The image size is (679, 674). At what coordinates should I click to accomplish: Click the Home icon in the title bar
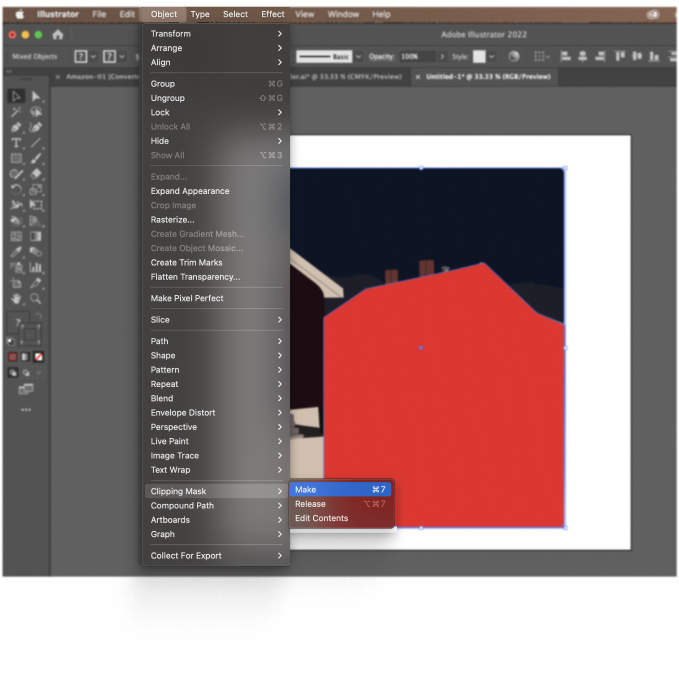58,35
